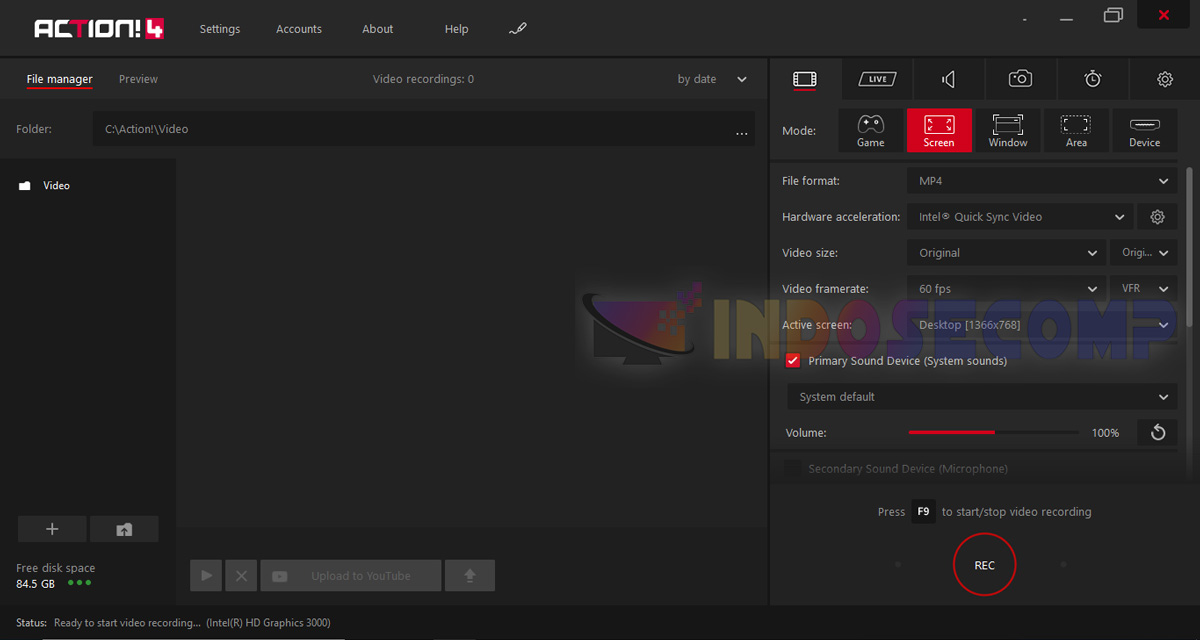This screenshot has width=1200, height=640.
Task: Delete recording with the X button
Action: [x=241, y=576]
